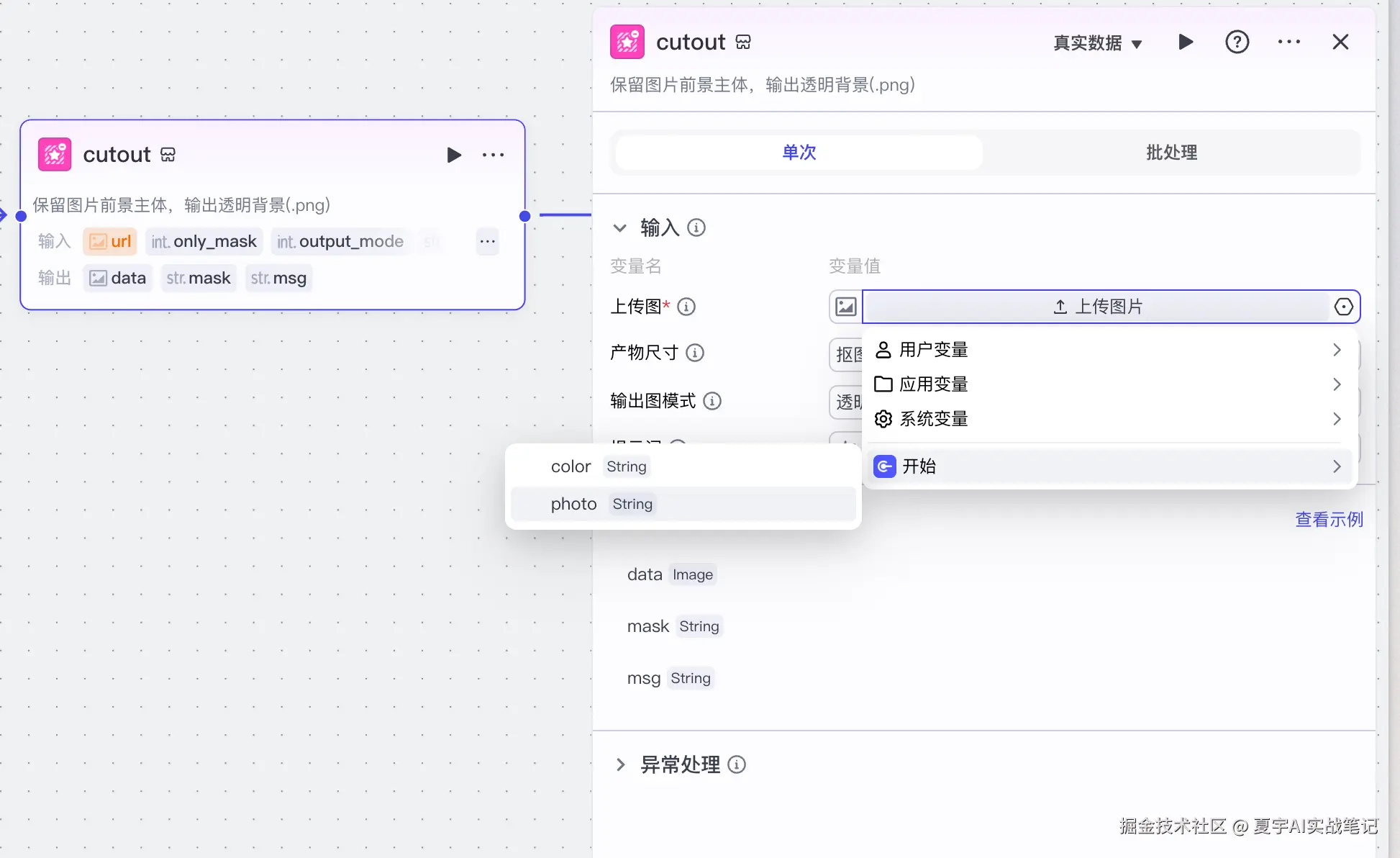Click the msg output tag on node card
This screenshot has height=858, width=1400.
[278, 279]
